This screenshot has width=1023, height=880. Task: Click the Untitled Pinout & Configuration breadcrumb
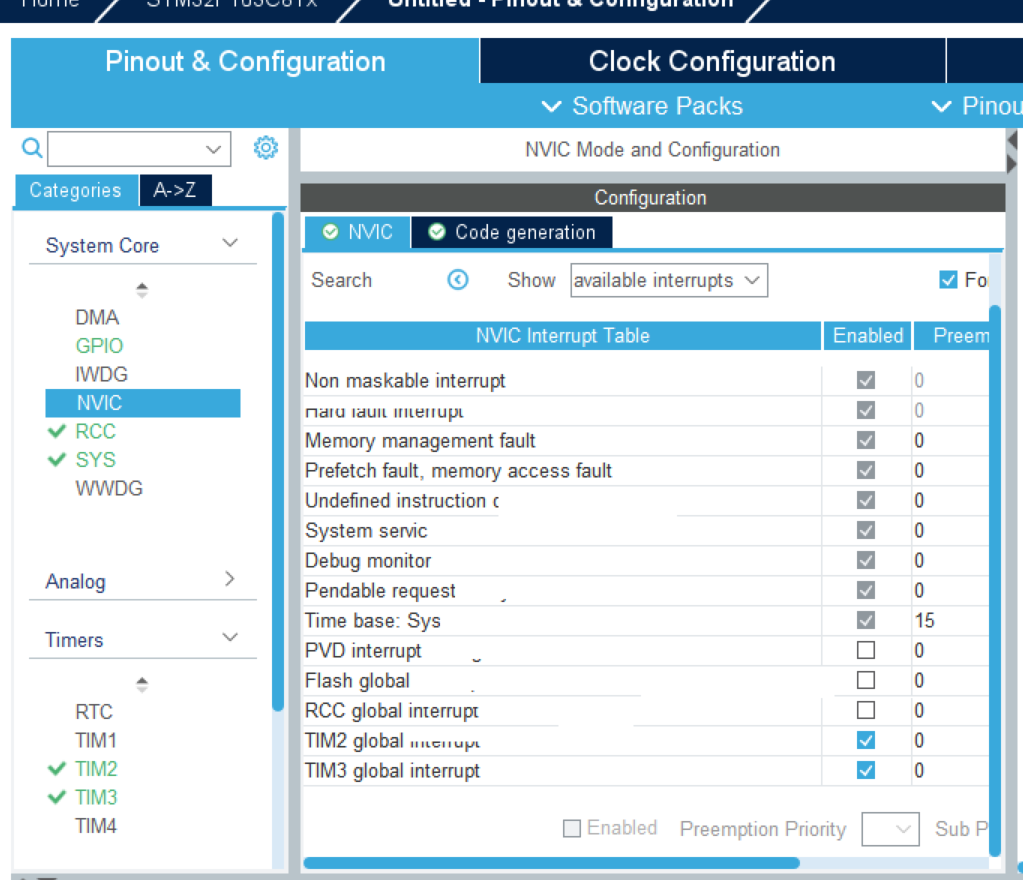click(560, 4)
